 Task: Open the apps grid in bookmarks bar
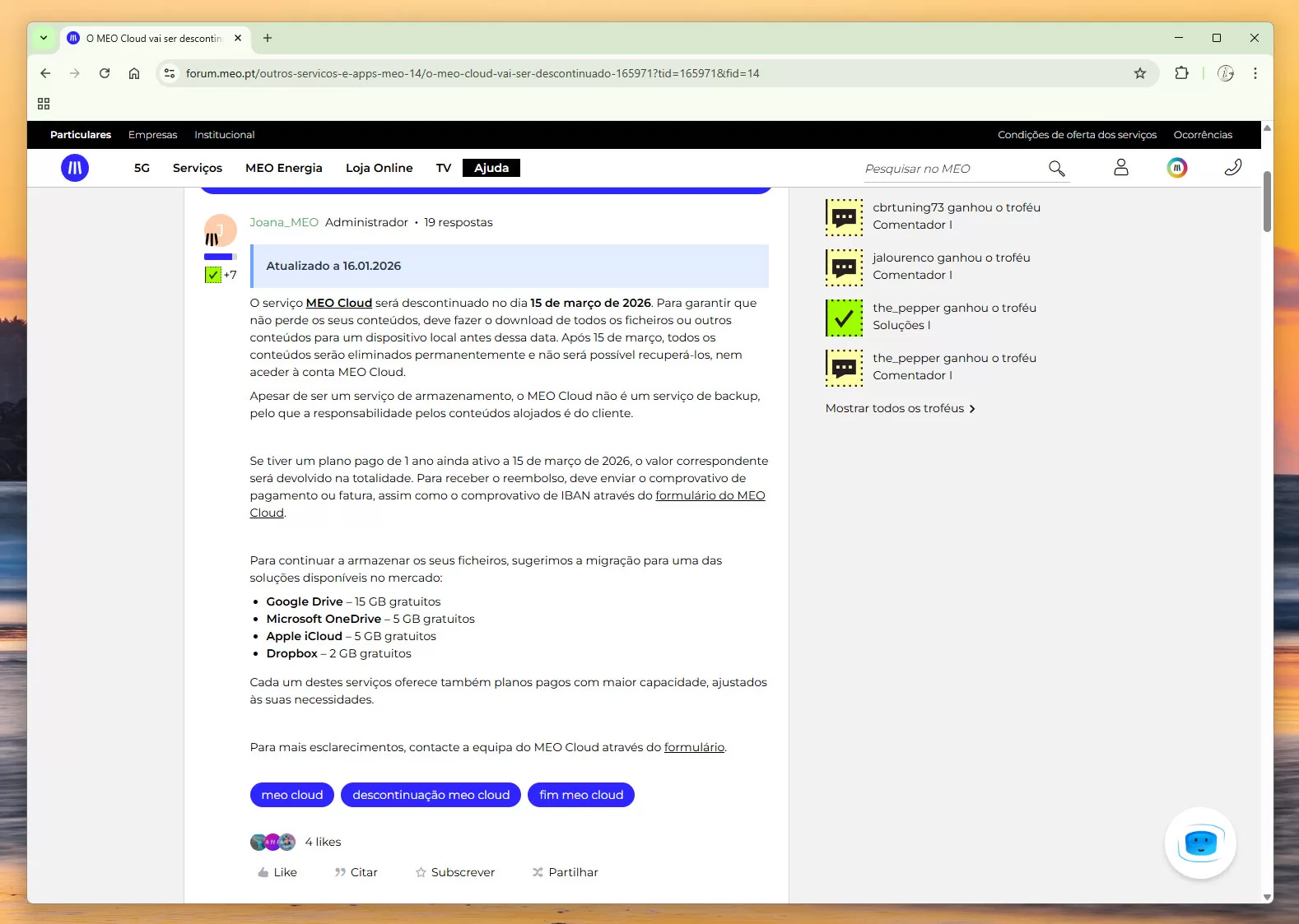pos(44,104)
